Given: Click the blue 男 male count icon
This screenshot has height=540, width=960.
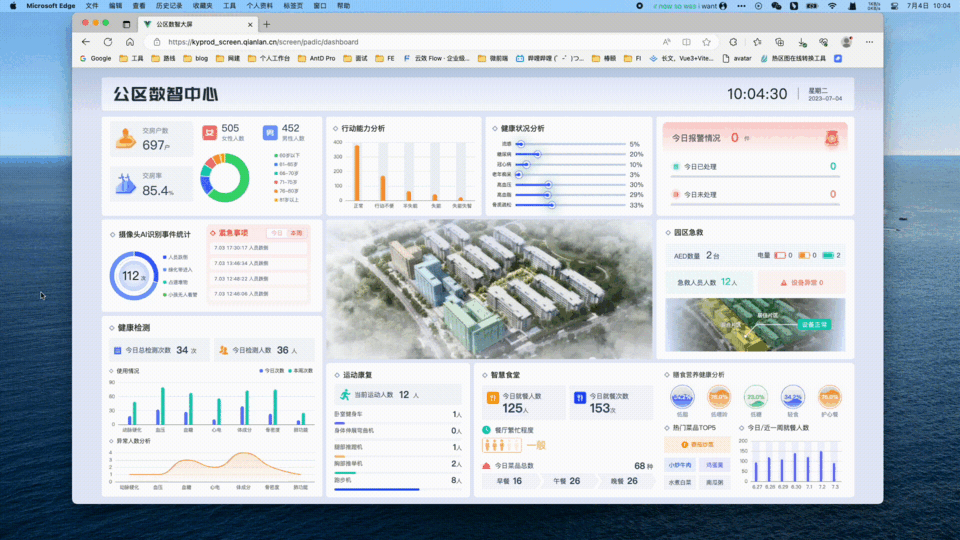Looking at the screenshot, I should 270,132.
